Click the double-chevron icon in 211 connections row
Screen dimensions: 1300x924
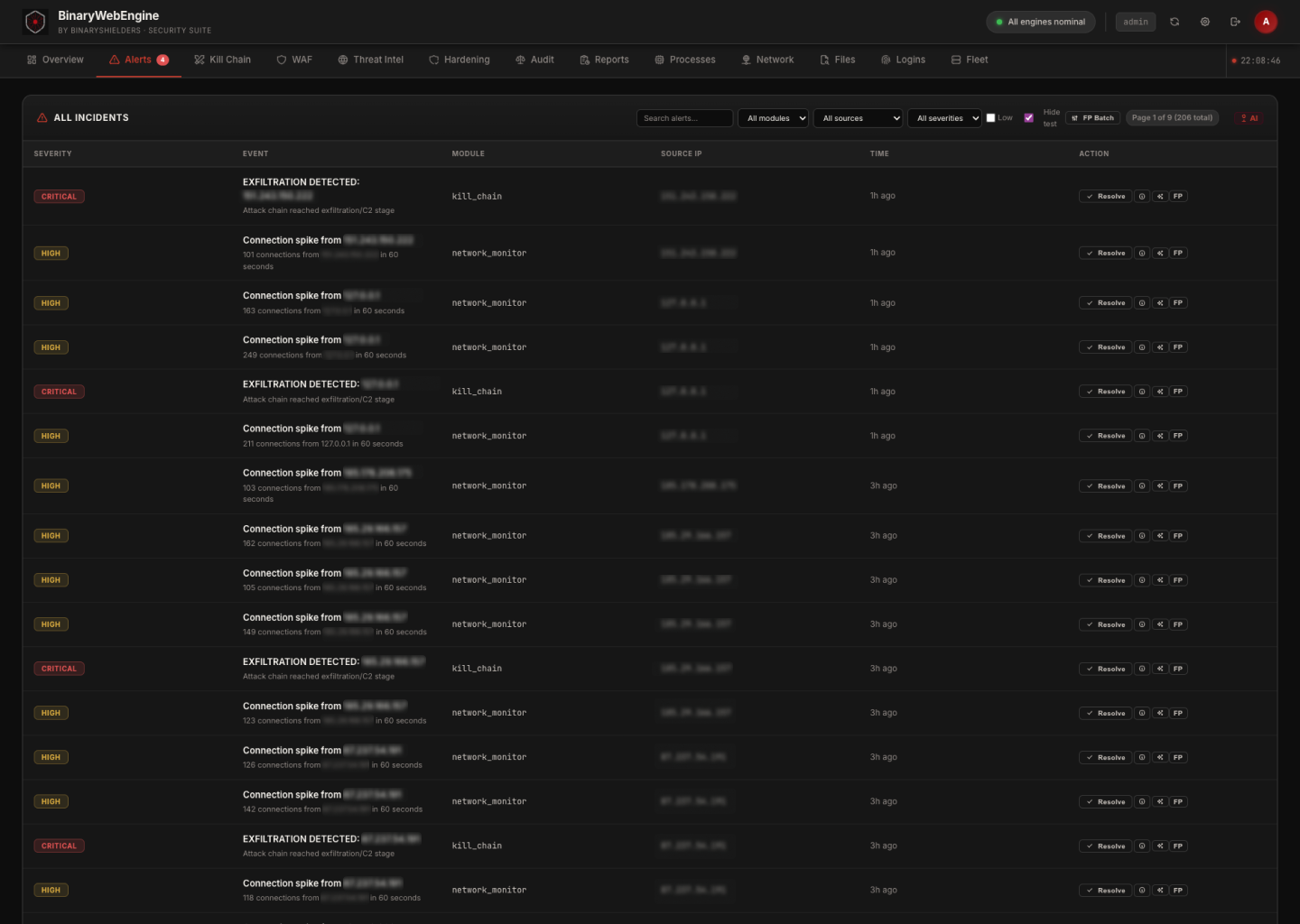(x=1160, y=436)
